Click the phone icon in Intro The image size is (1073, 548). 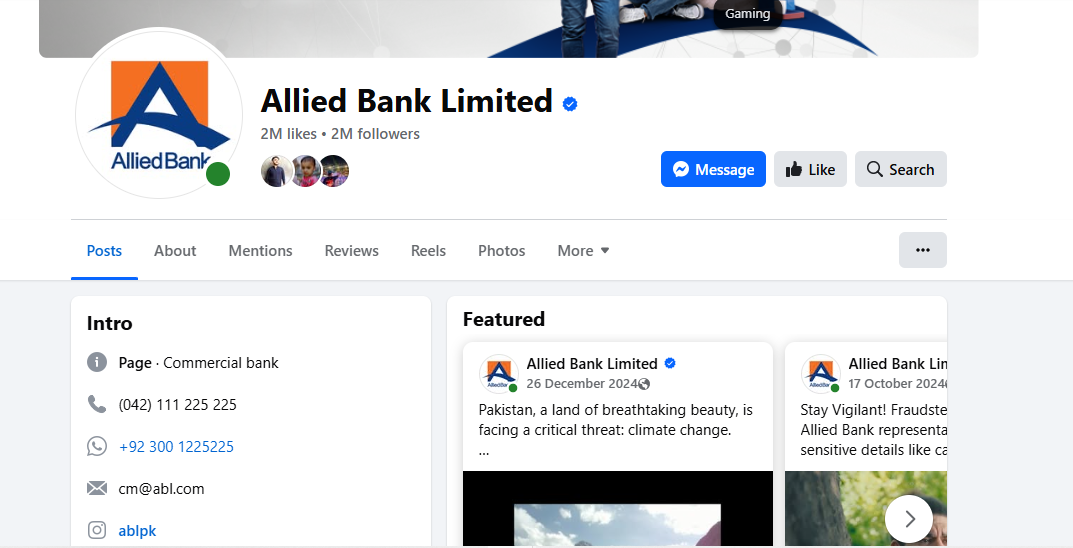click(x=97, y=405)
